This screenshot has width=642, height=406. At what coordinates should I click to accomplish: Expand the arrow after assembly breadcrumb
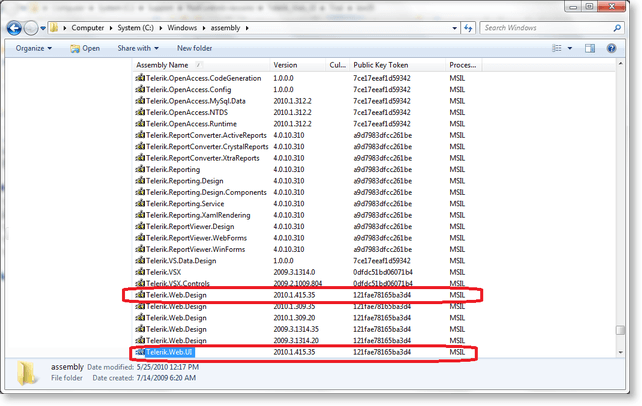[x=247, y=28]
